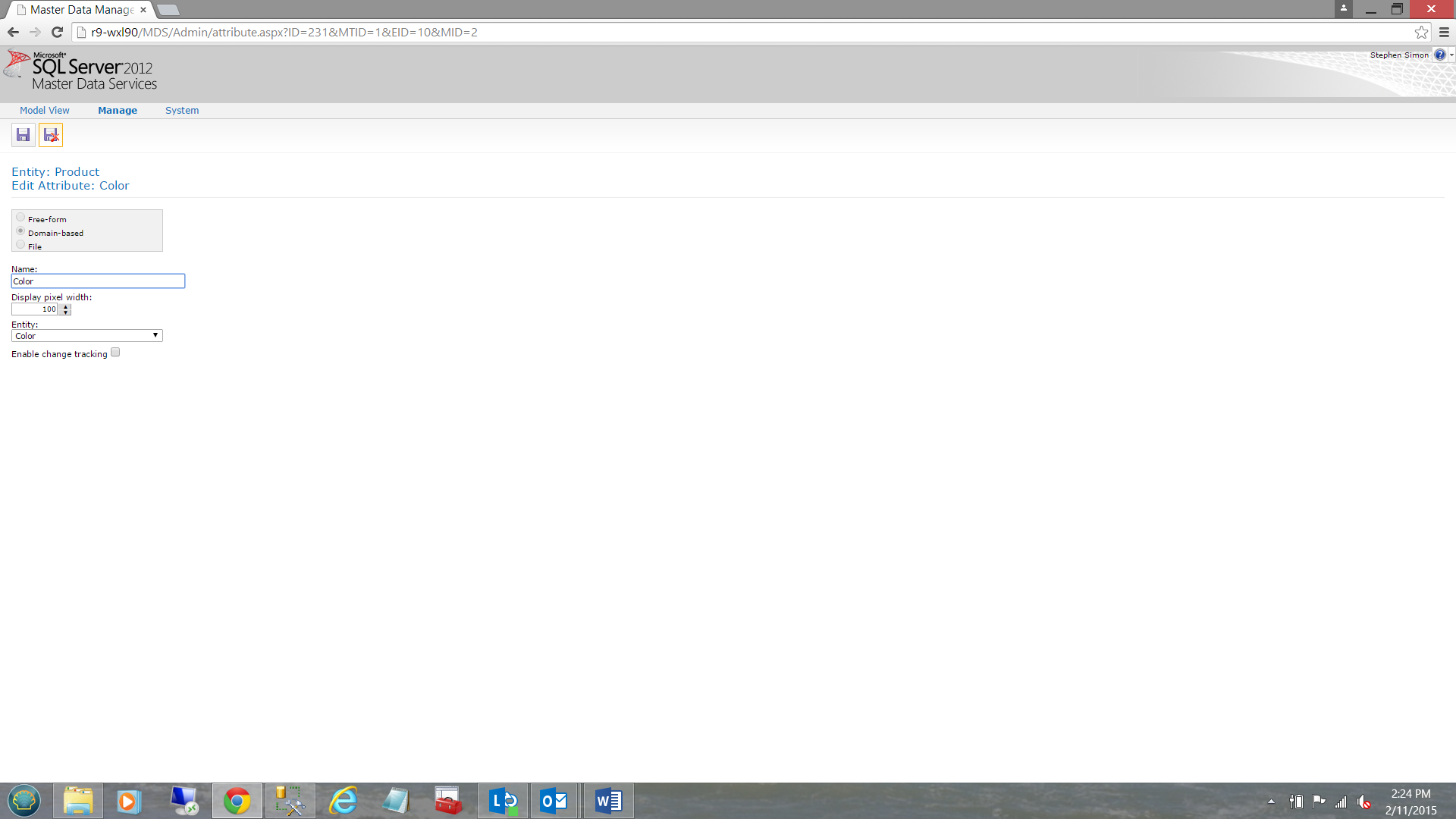Open the Help question mark icon
Screen dimensions: 1456x819
pyautogui.click(x=1439, y=55)
